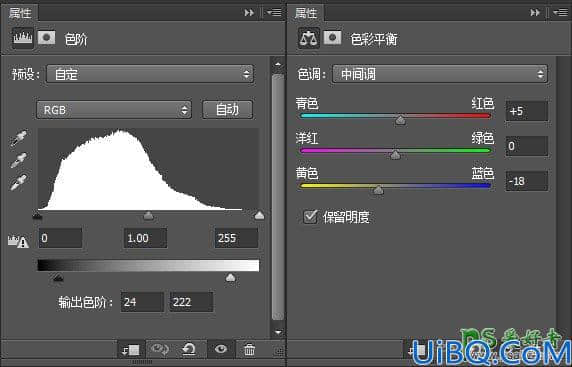Click the gamma field showing 1.00
This screenshot has width=572, height=367.
pos(146,238)
